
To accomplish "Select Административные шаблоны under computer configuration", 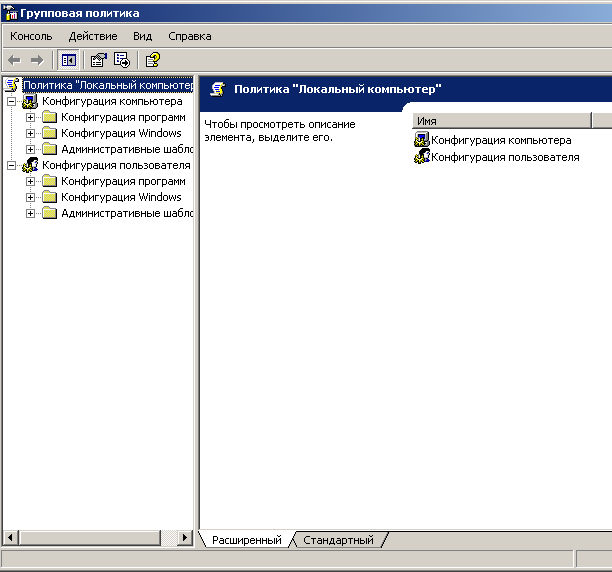I will tap(127, 149).
